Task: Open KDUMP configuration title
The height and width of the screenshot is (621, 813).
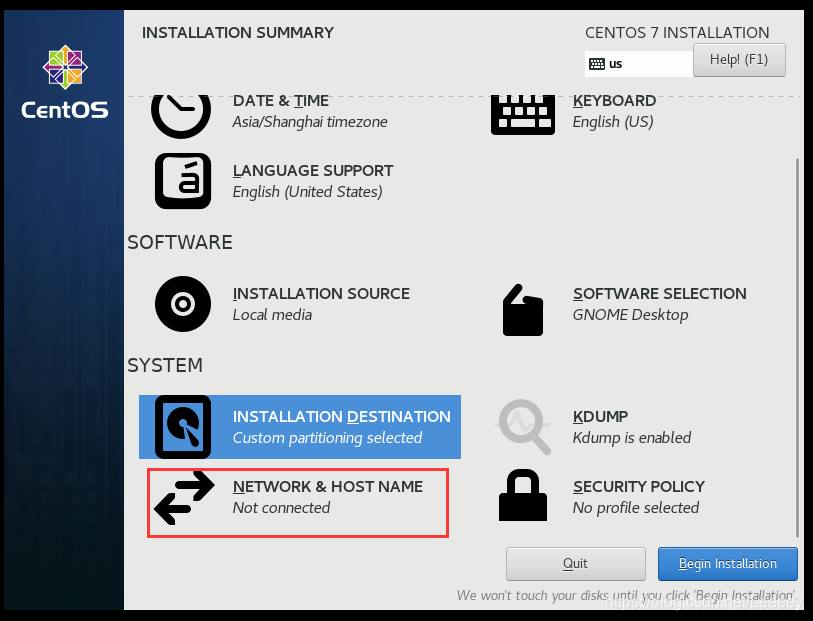Action: point(600,416)
